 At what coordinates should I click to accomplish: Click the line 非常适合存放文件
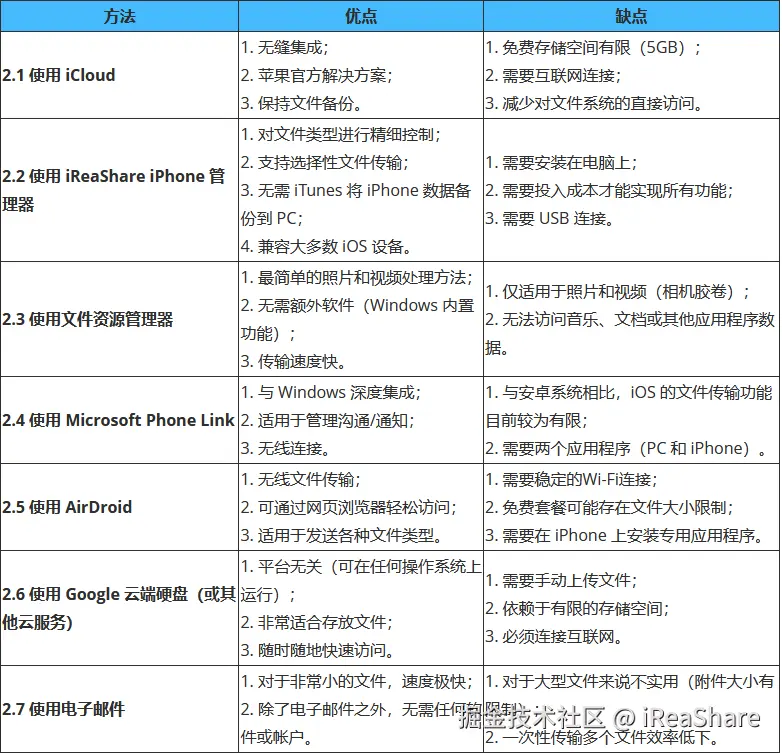point(317,622)
